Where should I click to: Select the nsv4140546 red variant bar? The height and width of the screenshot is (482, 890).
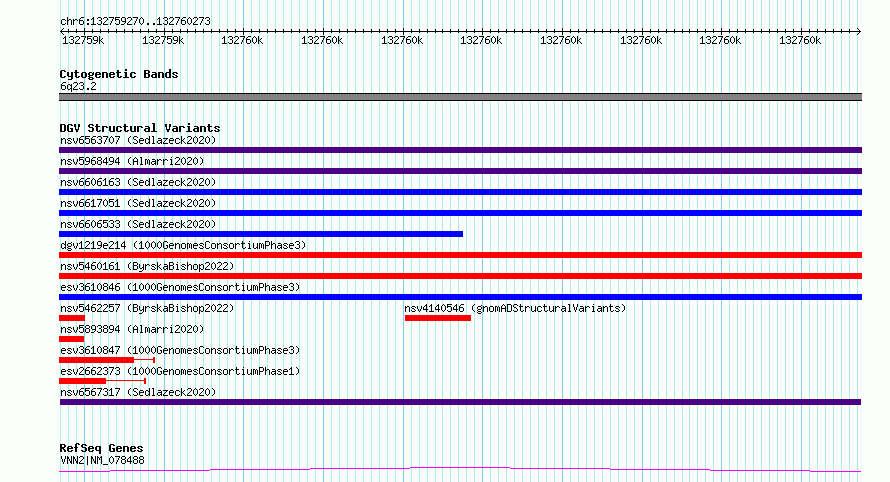438,318
